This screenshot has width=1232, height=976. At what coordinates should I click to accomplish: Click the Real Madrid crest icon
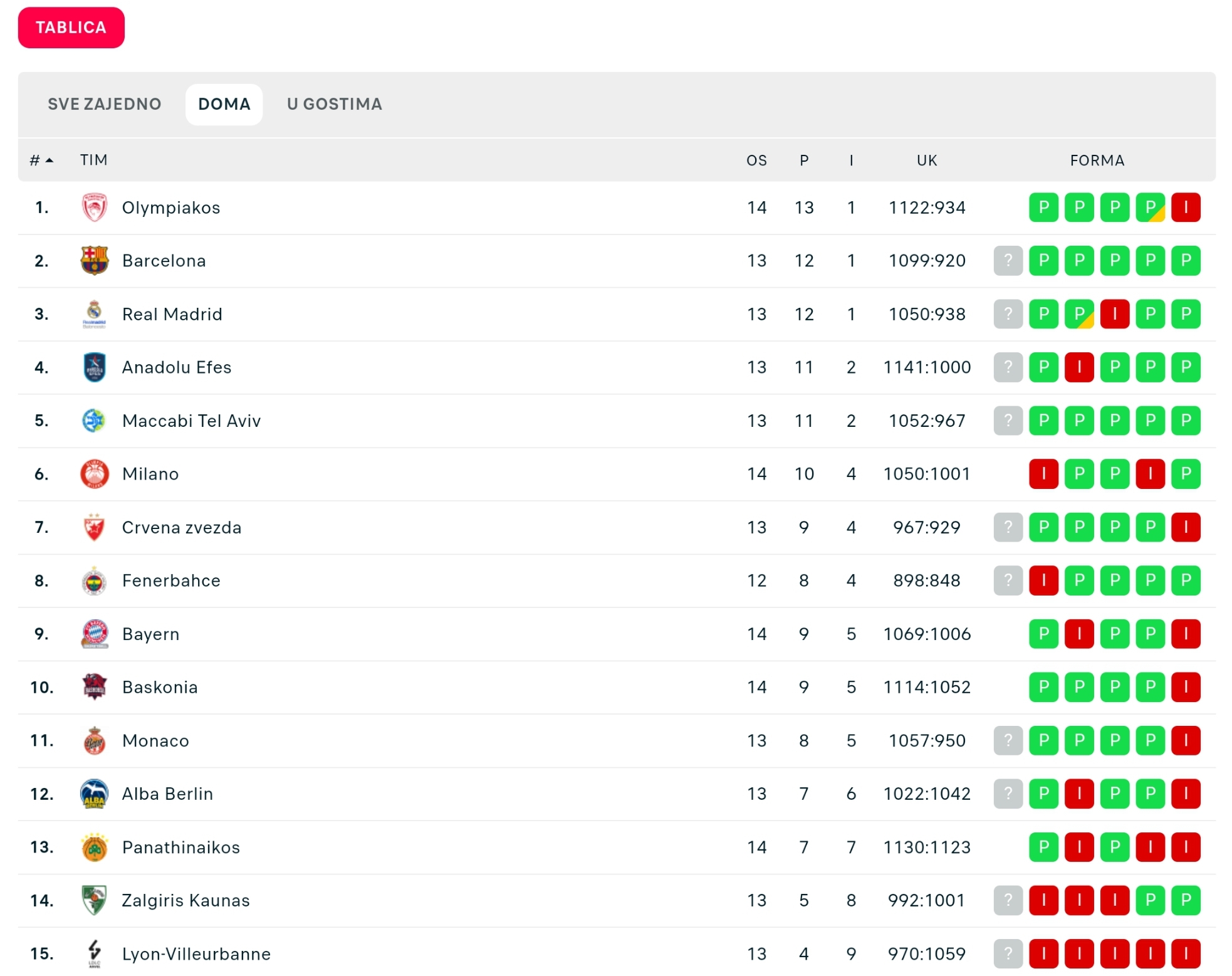pyautogui.click(x=95, y=314)
